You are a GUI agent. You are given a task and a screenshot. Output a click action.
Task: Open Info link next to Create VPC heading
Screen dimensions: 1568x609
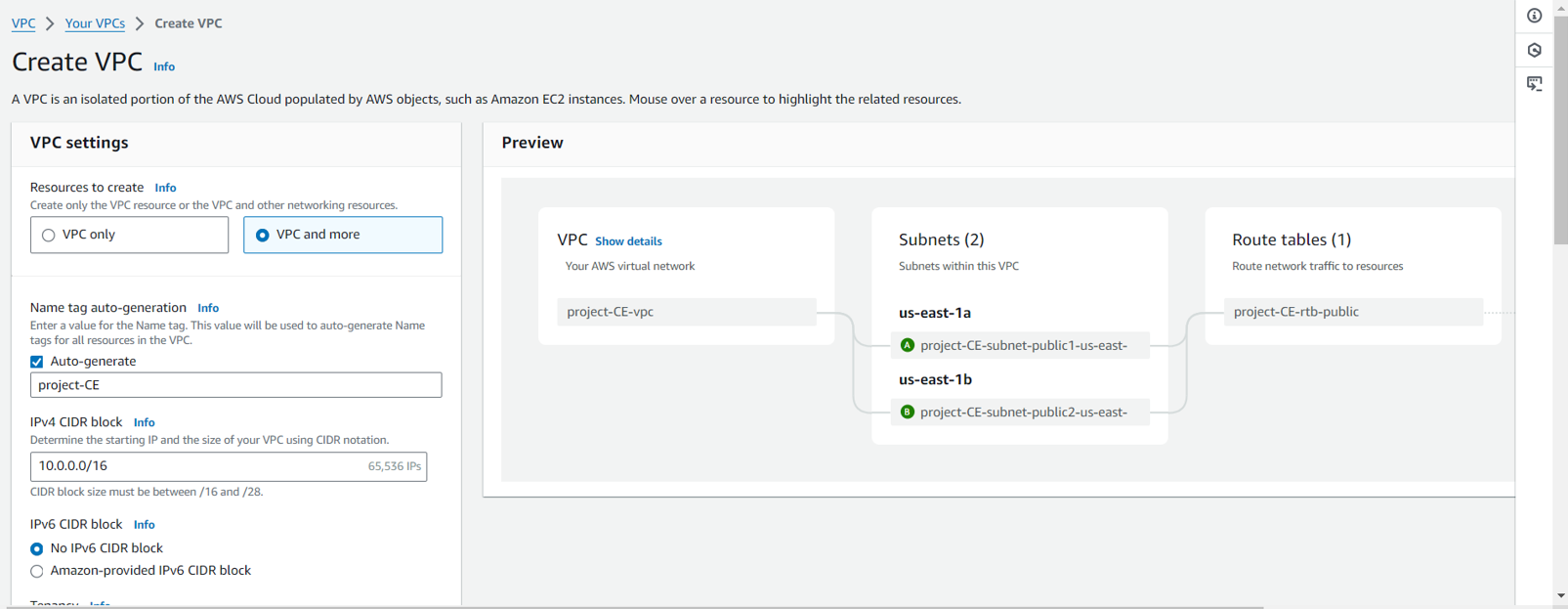tap(164, 66)
